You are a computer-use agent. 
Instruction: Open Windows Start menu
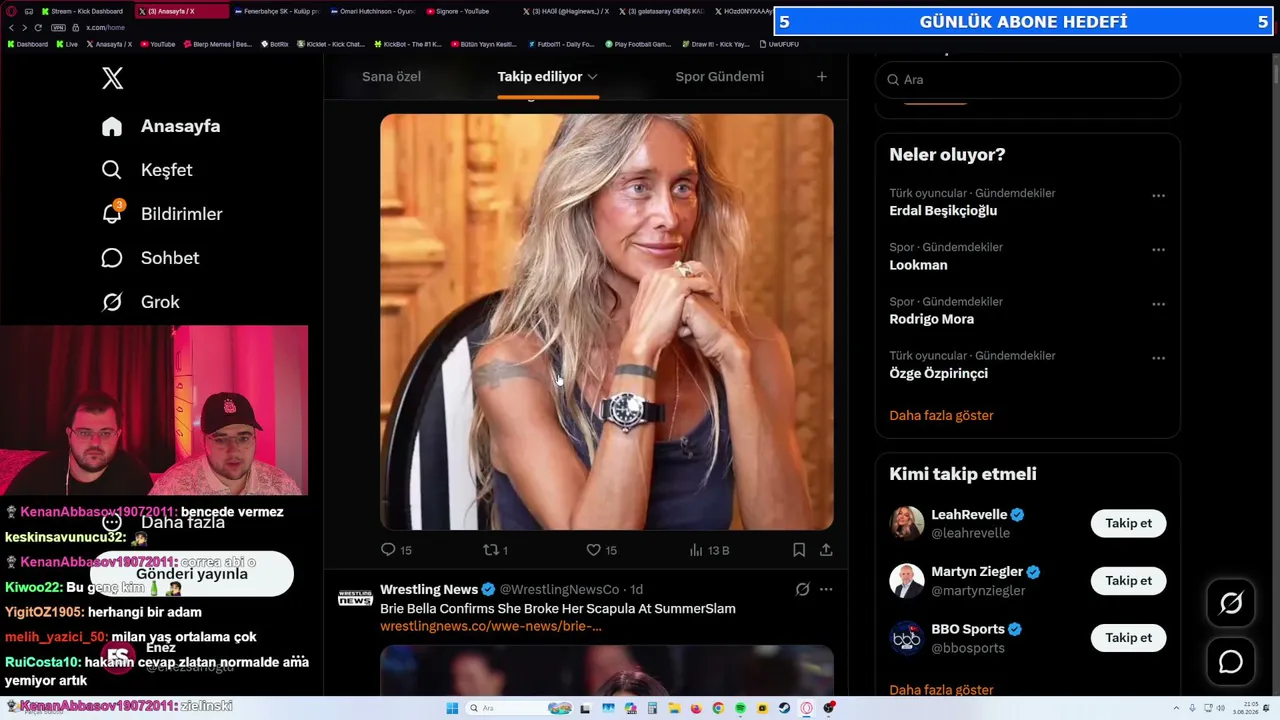[x=452, y=708]
